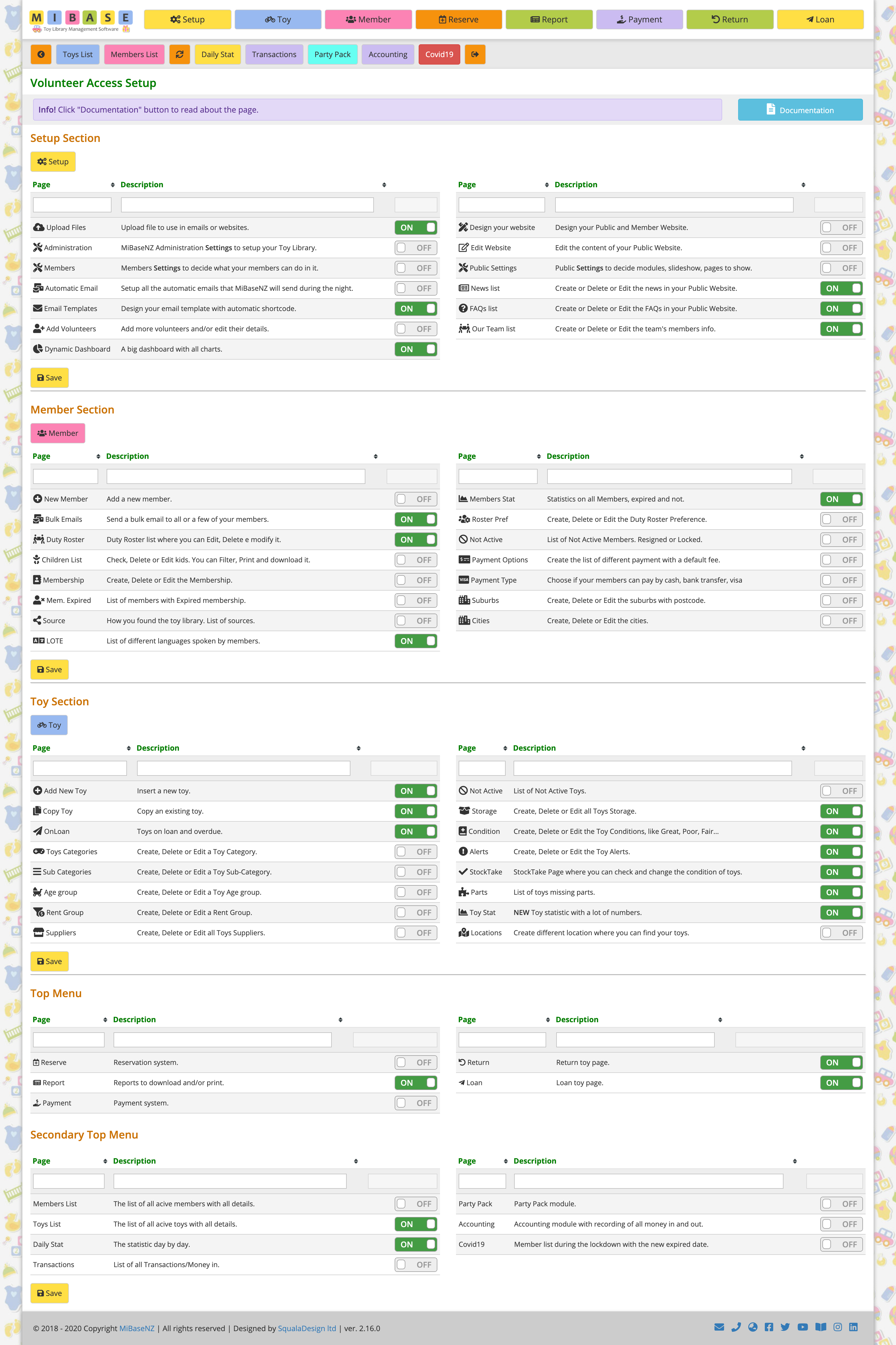This screenshot has height=1345, width=896.
Task: Click the New Member plus icon
Action: 38,499
